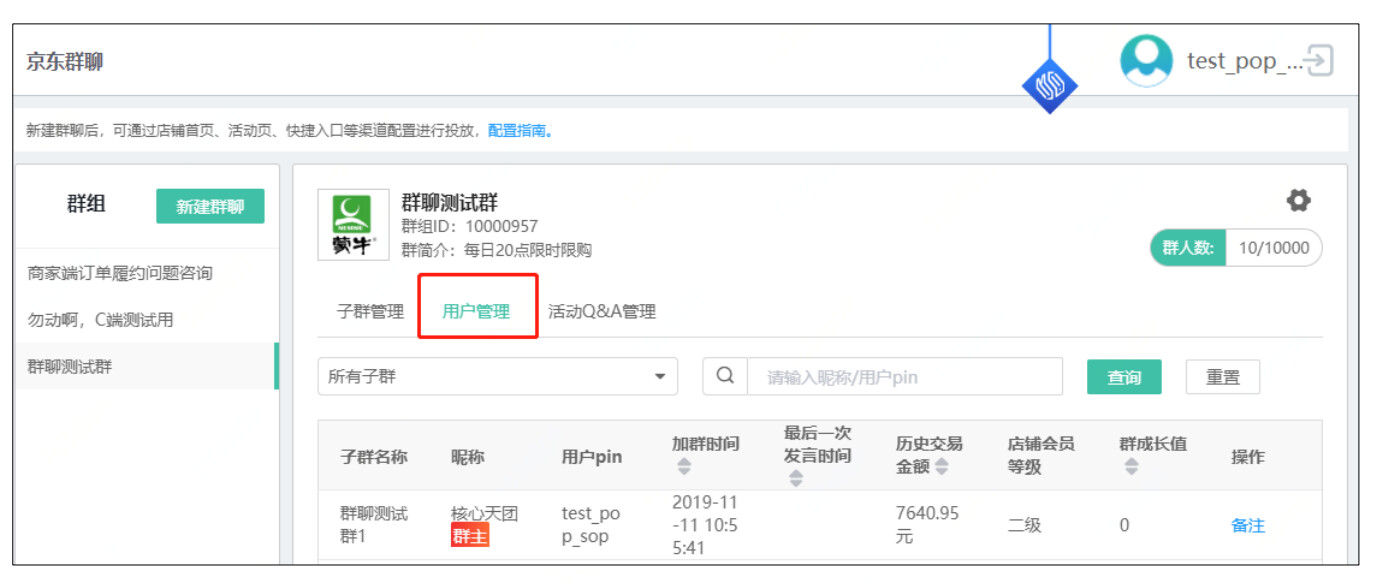Open the 活动Q&A管理 tab
Image resolution: width=1381 pixels, height=584 pixels.
click(602, 311)
